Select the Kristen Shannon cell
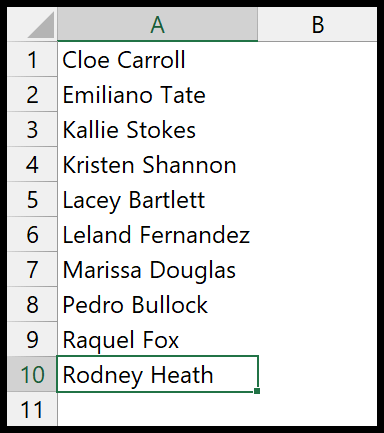This screenshot has width=384, height=433. click(157, 165)
